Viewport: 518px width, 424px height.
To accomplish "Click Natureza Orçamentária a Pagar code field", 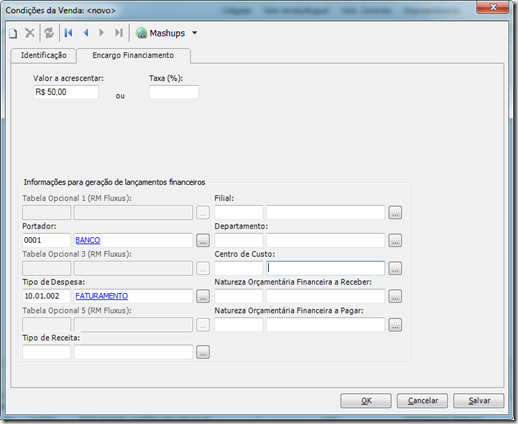I will pyautogui.click(x=239, y=325).
